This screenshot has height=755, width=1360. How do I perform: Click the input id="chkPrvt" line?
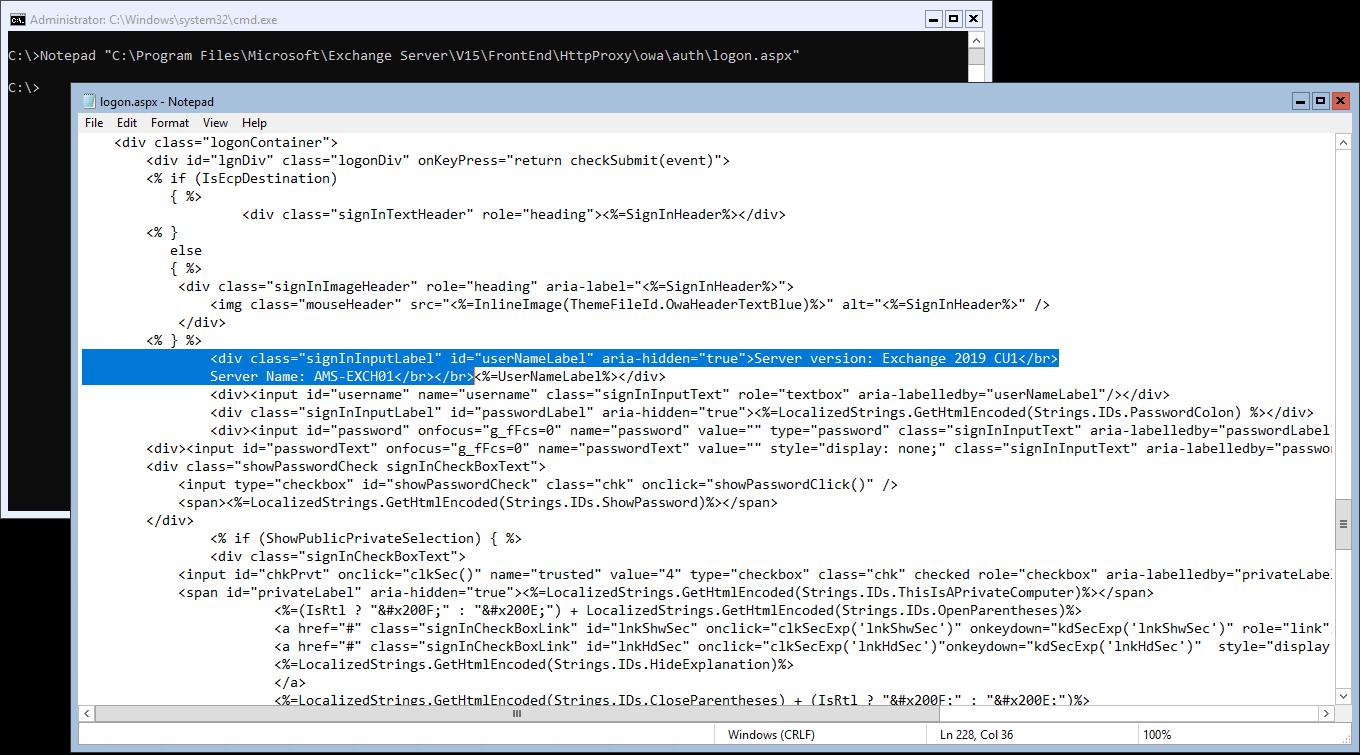754,574
